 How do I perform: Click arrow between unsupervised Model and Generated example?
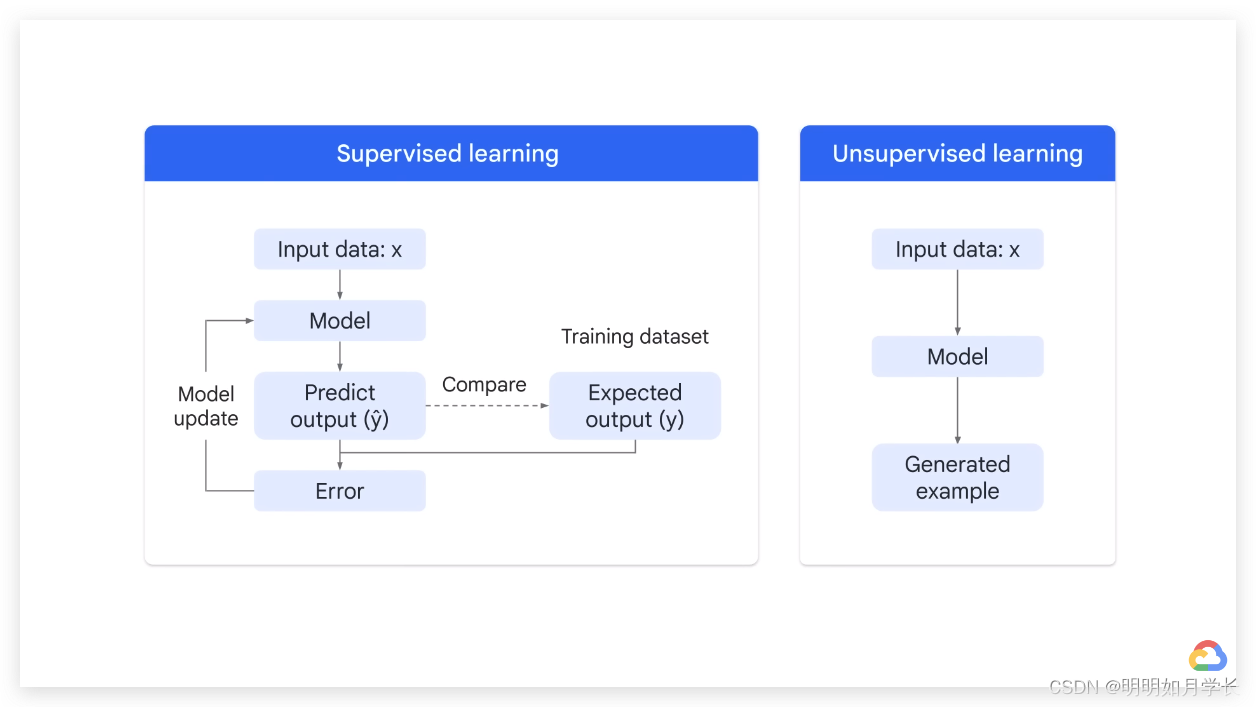point(957,410)
